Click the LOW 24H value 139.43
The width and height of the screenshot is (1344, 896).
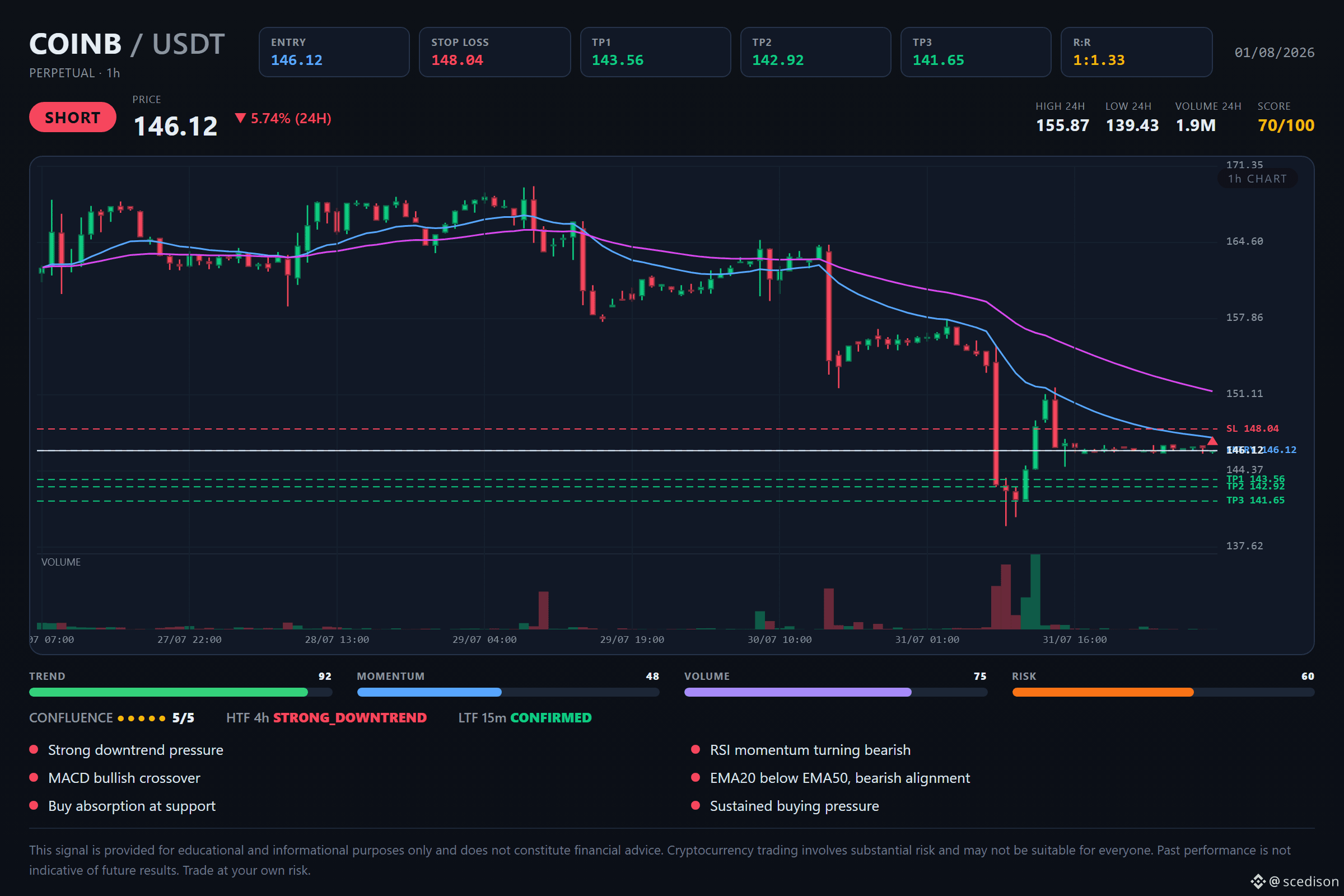pyautogui.click(x=1132, y=125)
